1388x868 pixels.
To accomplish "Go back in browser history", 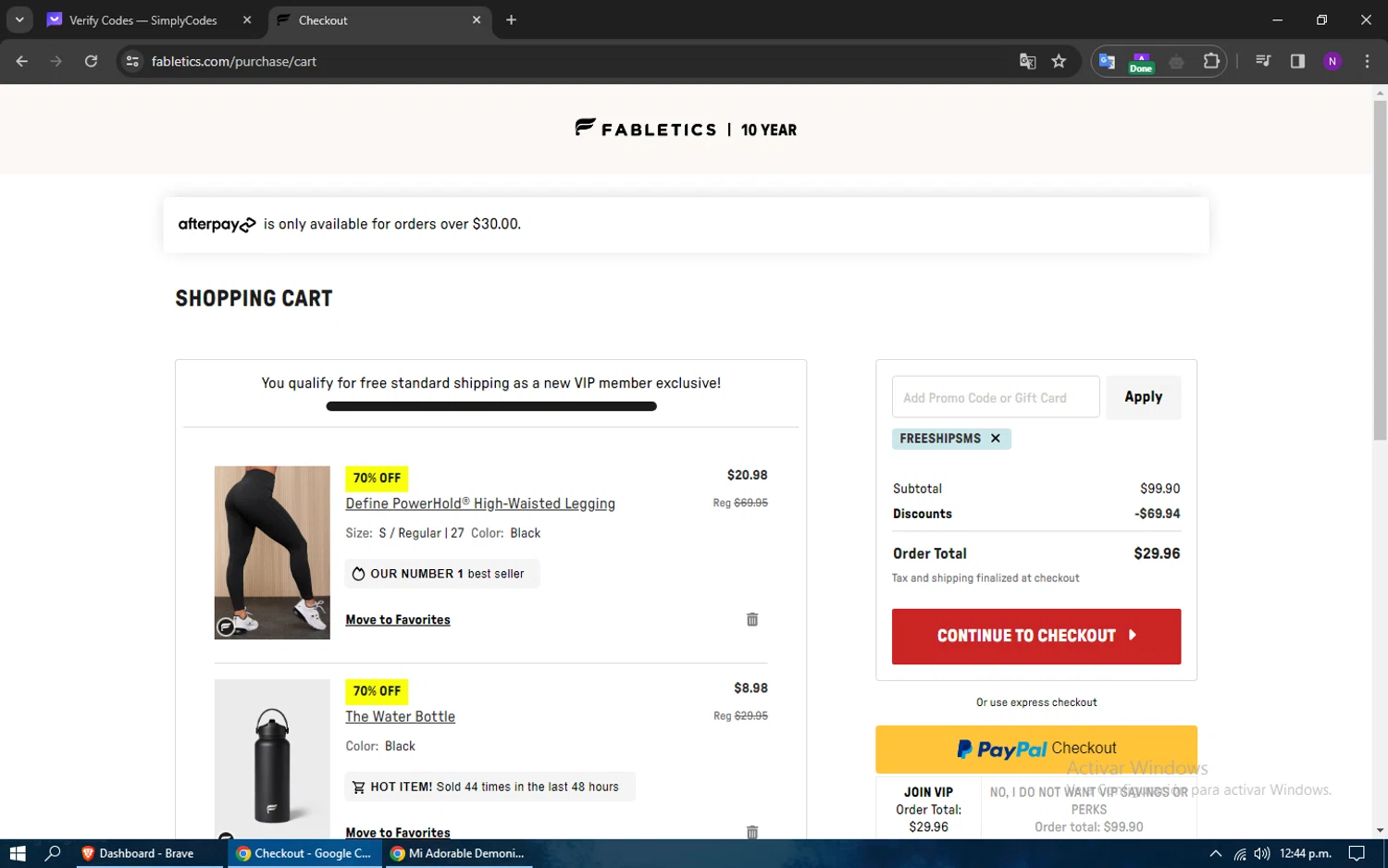I will 22,61.
